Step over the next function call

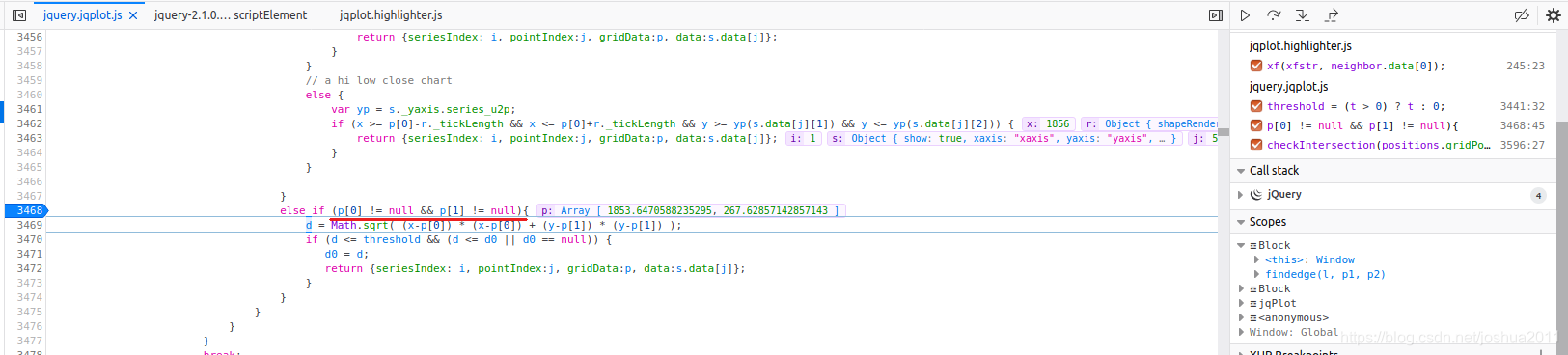[1274, 15]
